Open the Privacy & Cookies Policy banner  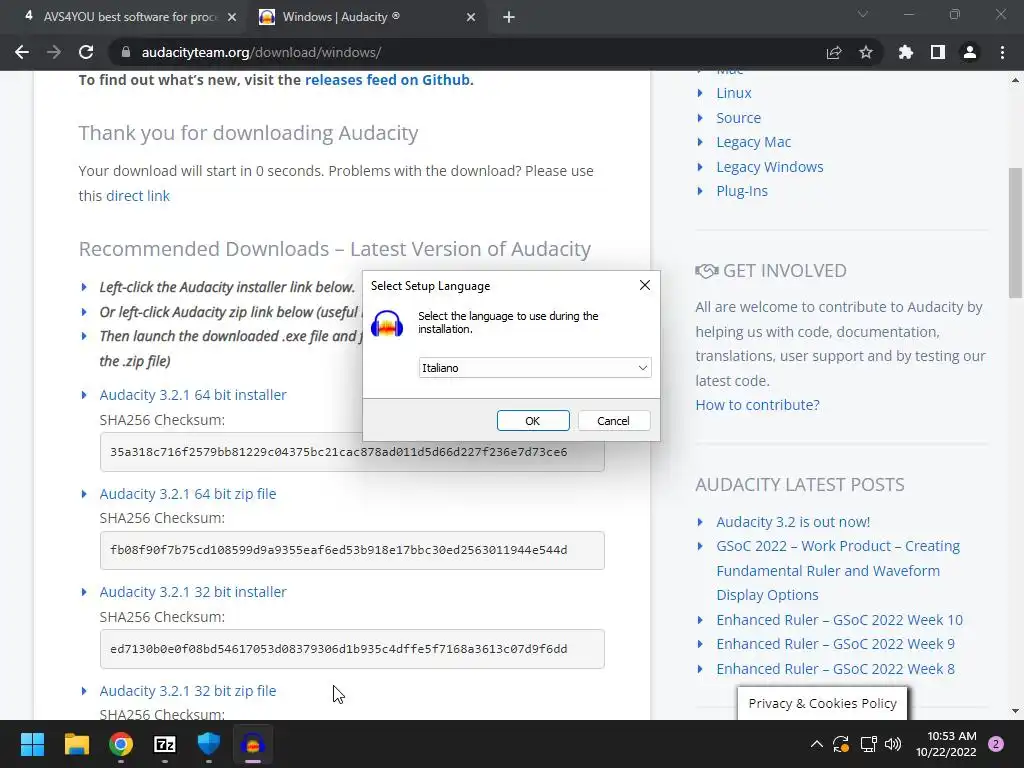tap(822, 703)
